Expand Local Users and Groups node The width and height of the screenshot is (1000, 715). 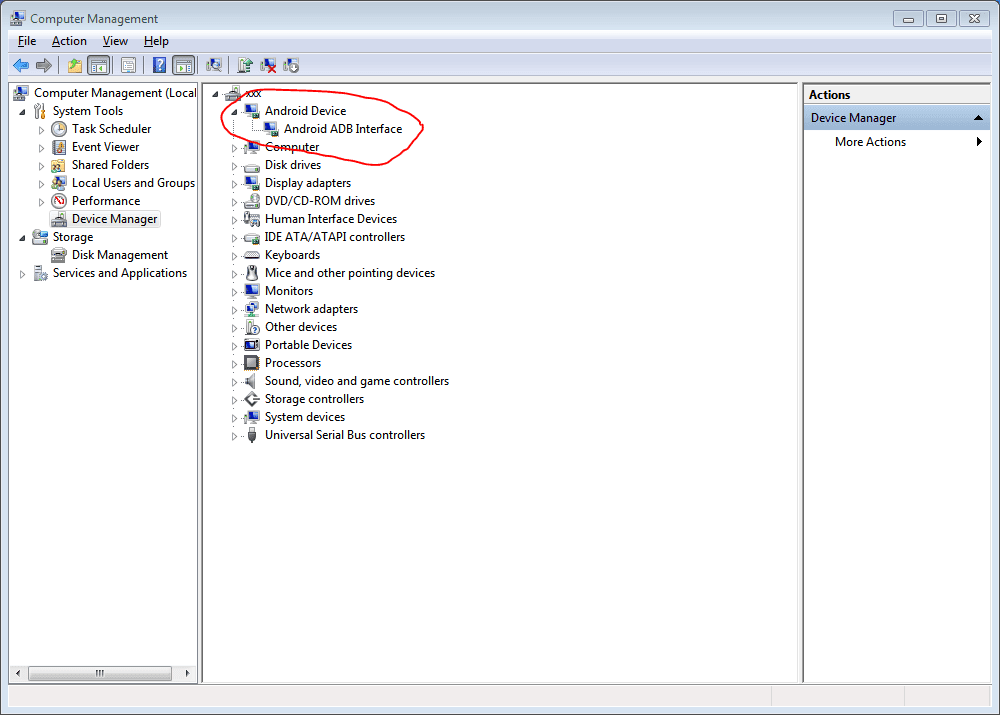41,184
